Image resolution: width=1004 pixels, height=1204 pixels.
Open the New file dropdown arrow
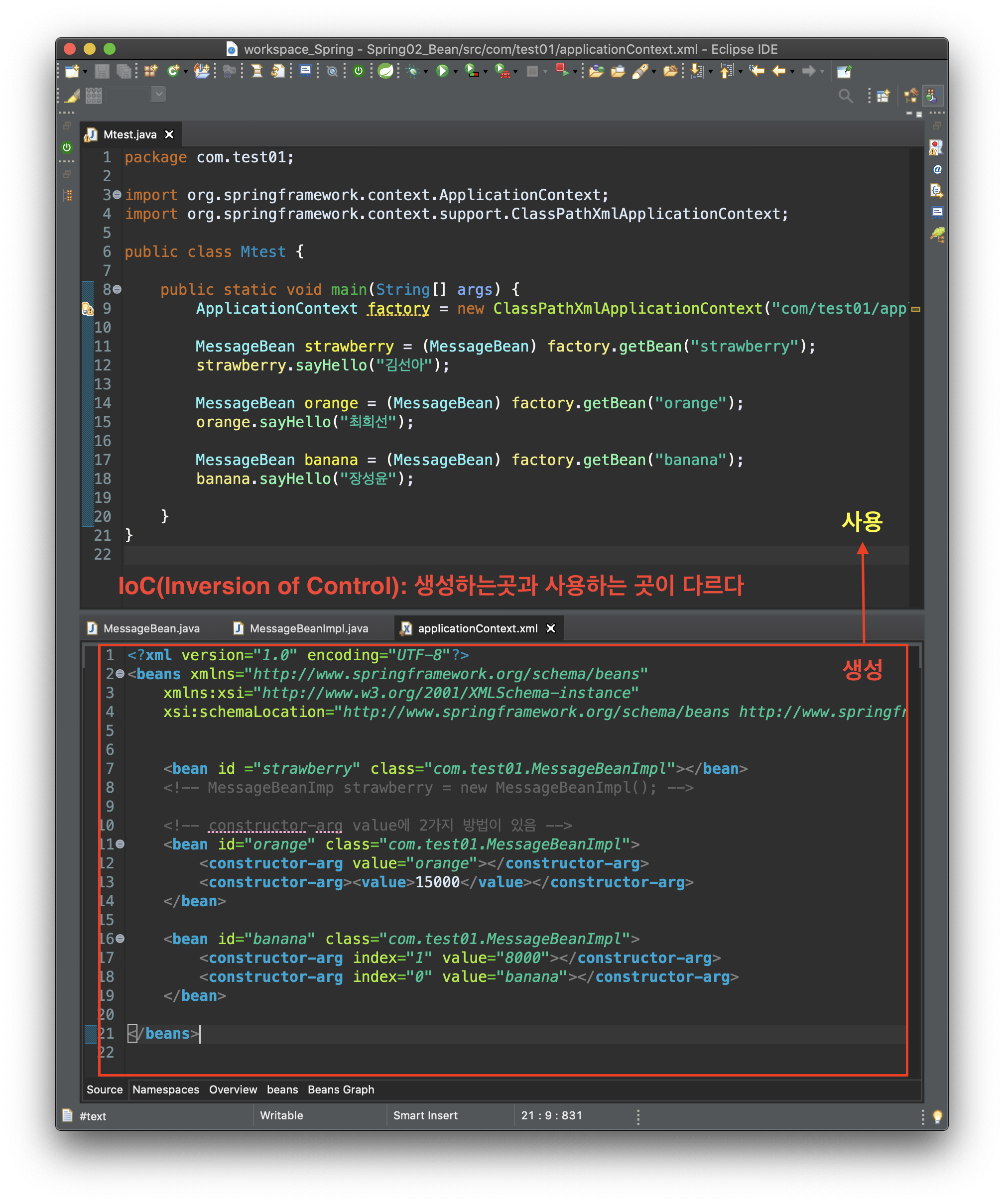point(86,72)
